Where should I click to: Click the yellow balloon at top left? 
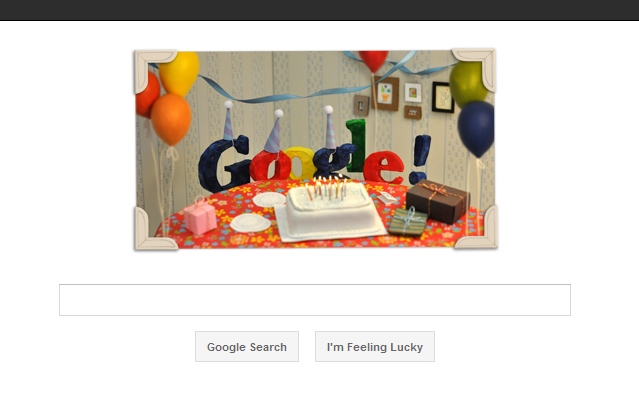point(179,73)
